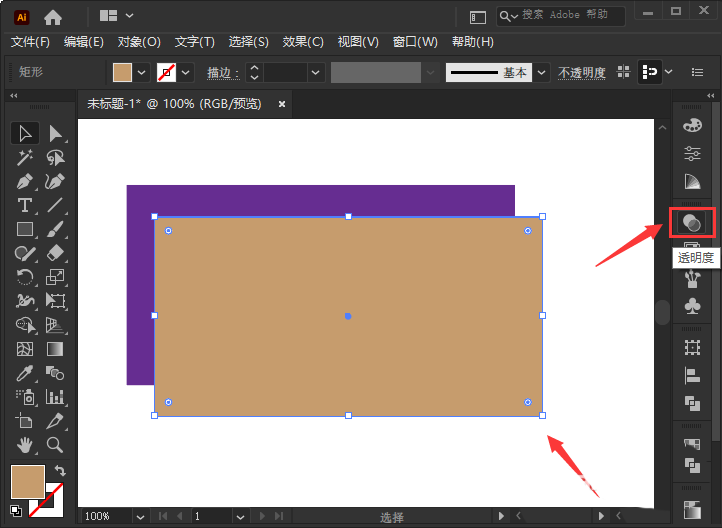This screenshot has height=528, width=722.
Task: Open the brush definition 基本 dropdown
Action: 542,72
